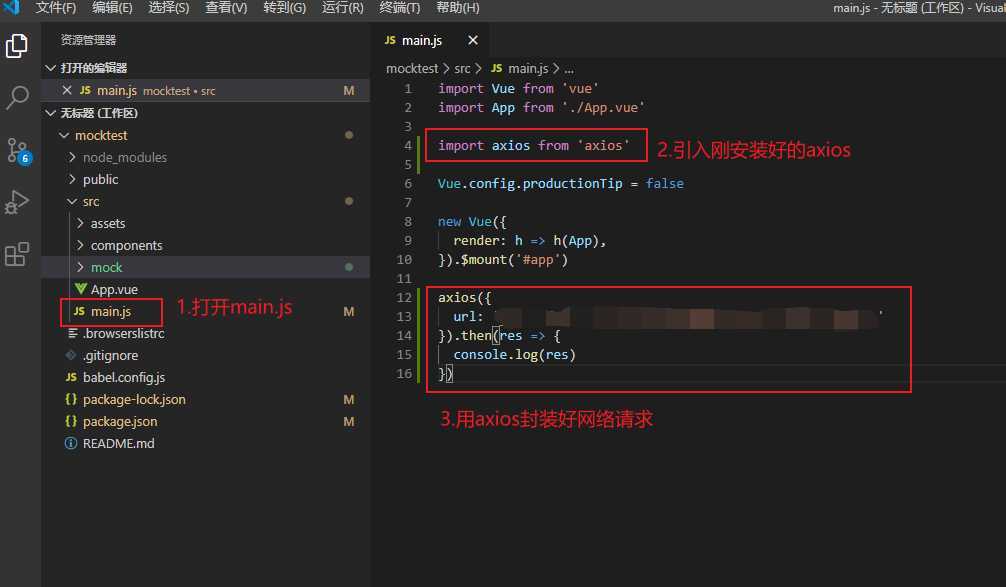Click the console.log(res) line
This screenshot has height=587, width=1006.
515,355
